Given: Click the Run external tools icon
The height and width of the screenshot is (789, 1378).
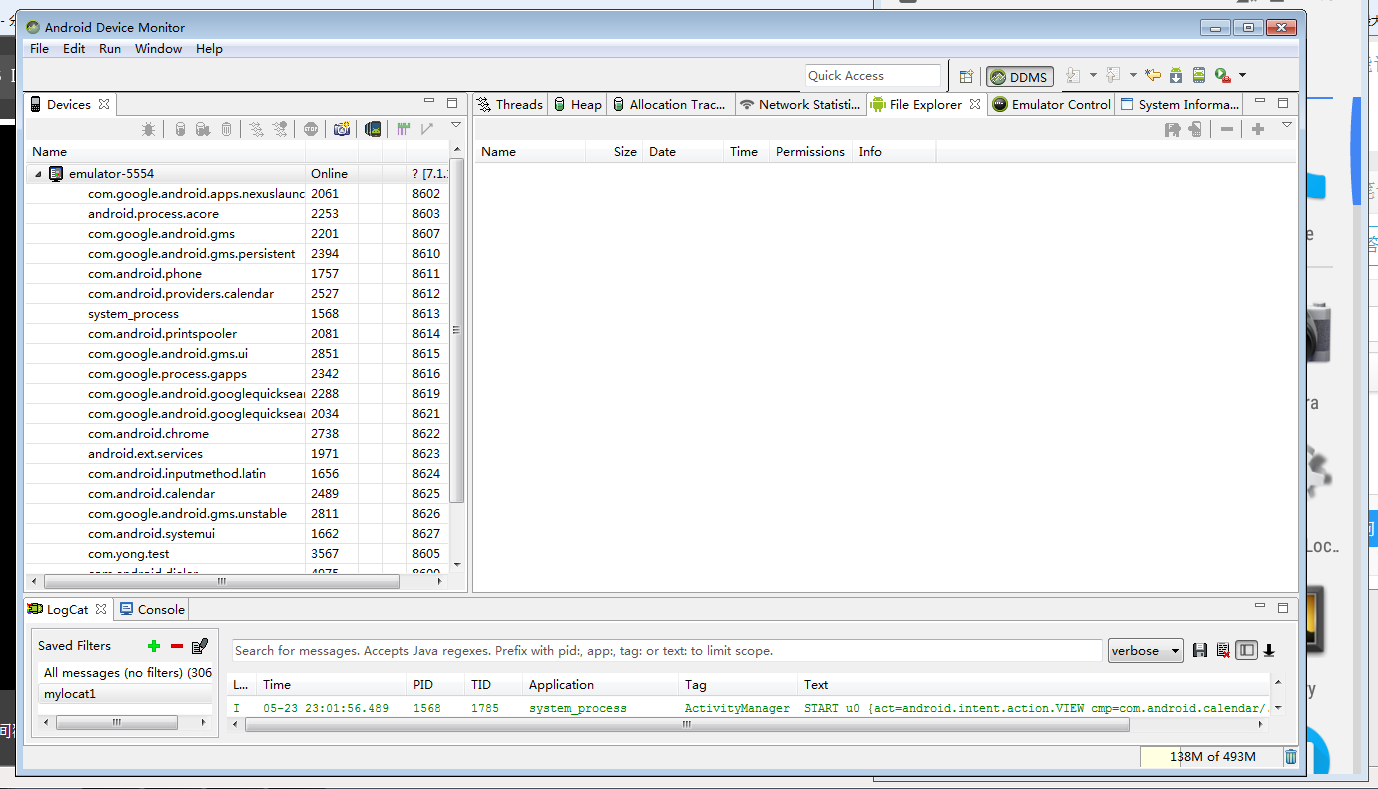Looking at the screenshot, I should tap(1223, 76).
